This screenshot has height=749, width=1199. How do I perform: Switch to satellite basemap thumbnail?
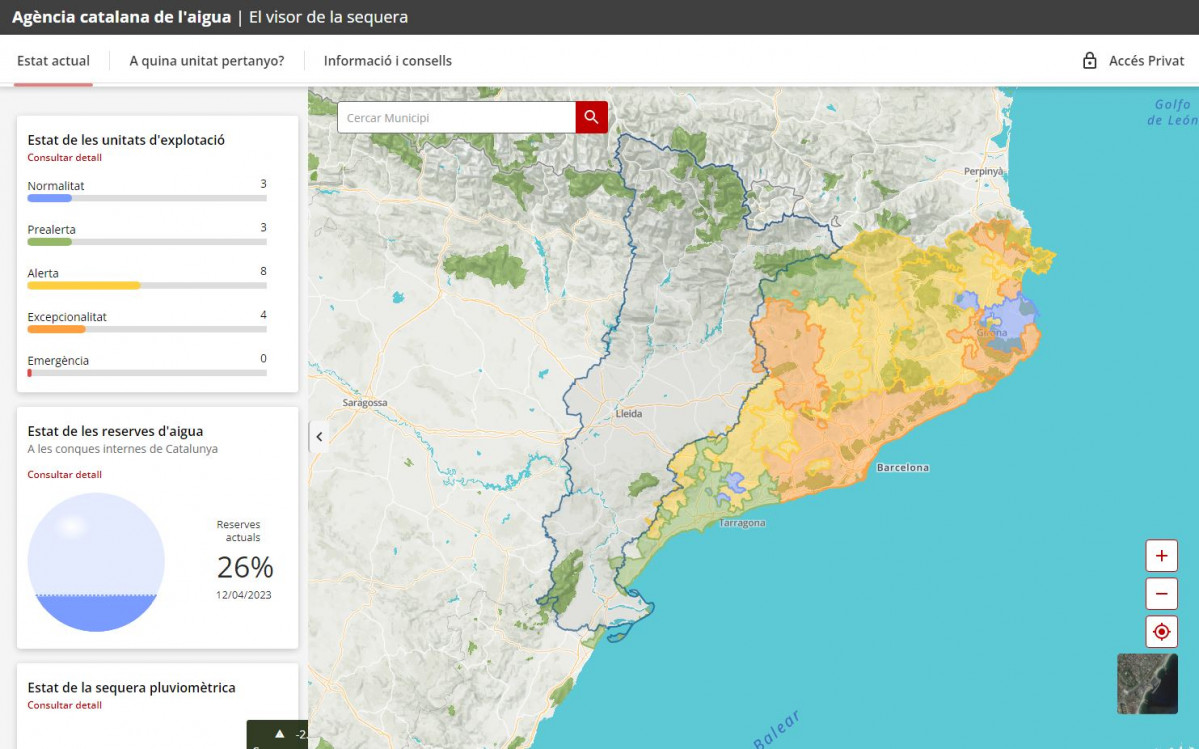coord(1147,683)
